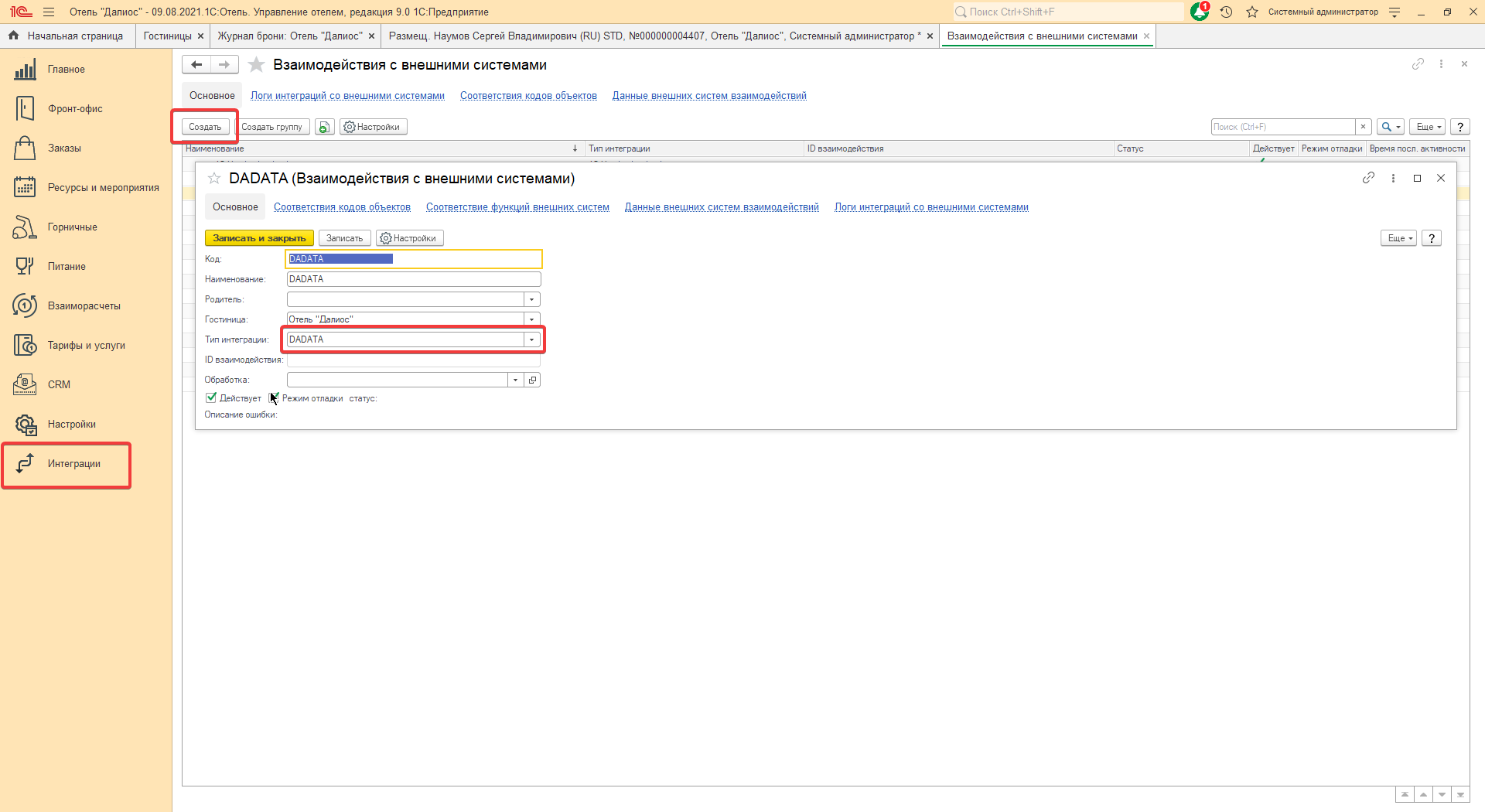Go back with the left arrow
Image resolution: width=1485 pixels, height=812 pixels.
coord(196,65)
